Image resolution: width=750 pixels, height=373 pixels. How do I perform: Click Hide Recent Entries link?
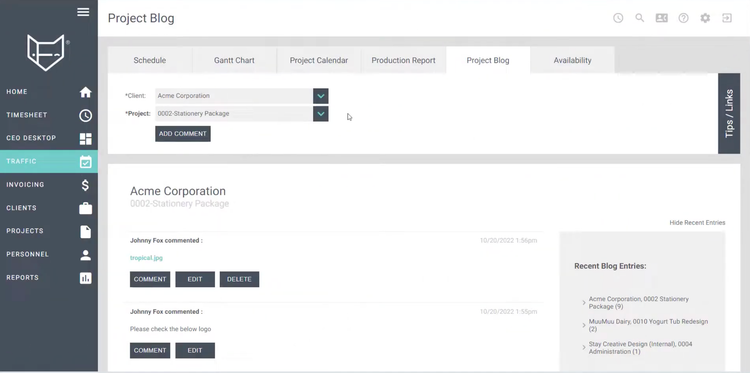tap(697, 223)
